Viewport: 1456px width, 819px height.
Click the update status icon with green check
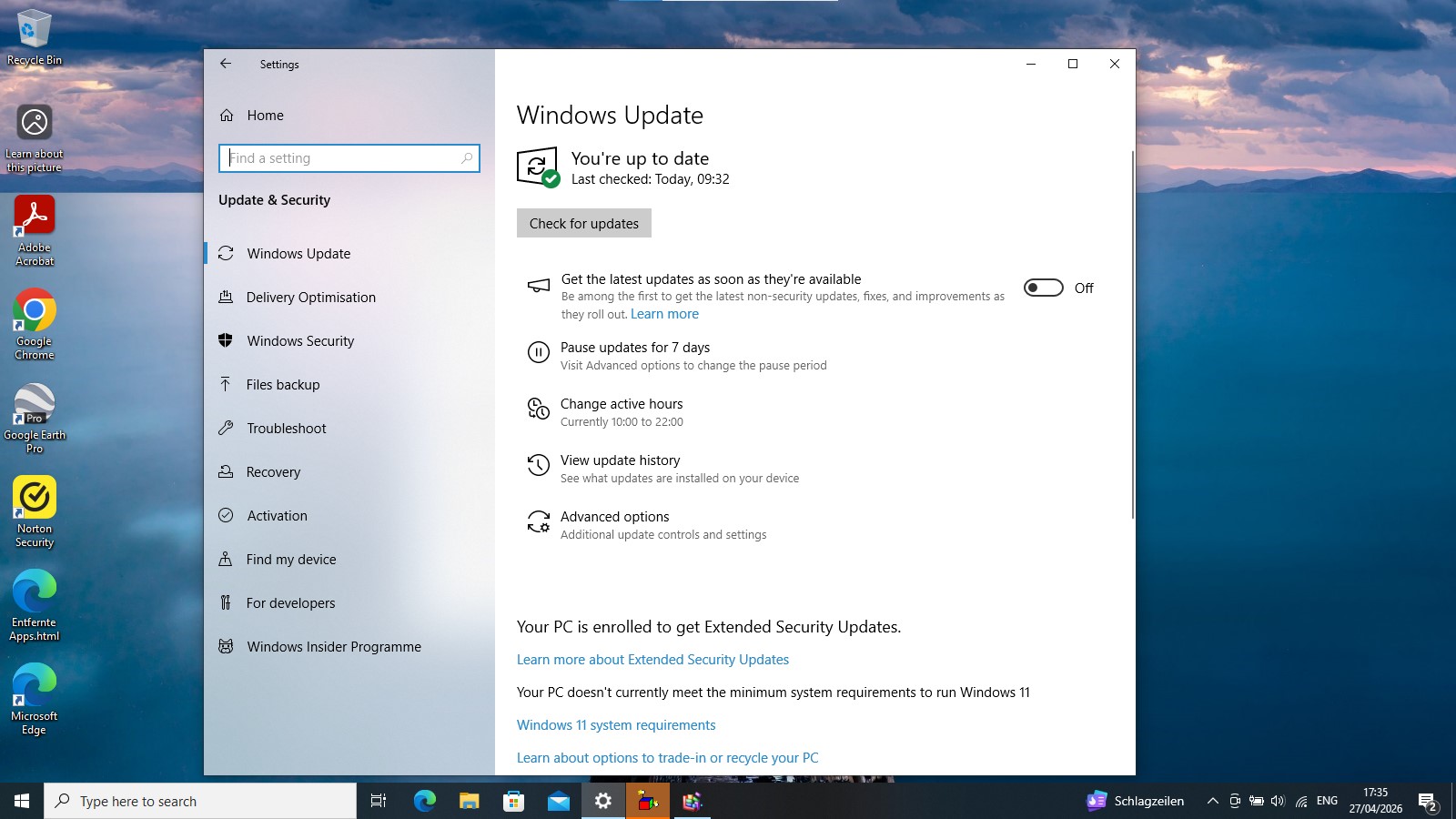538,167
